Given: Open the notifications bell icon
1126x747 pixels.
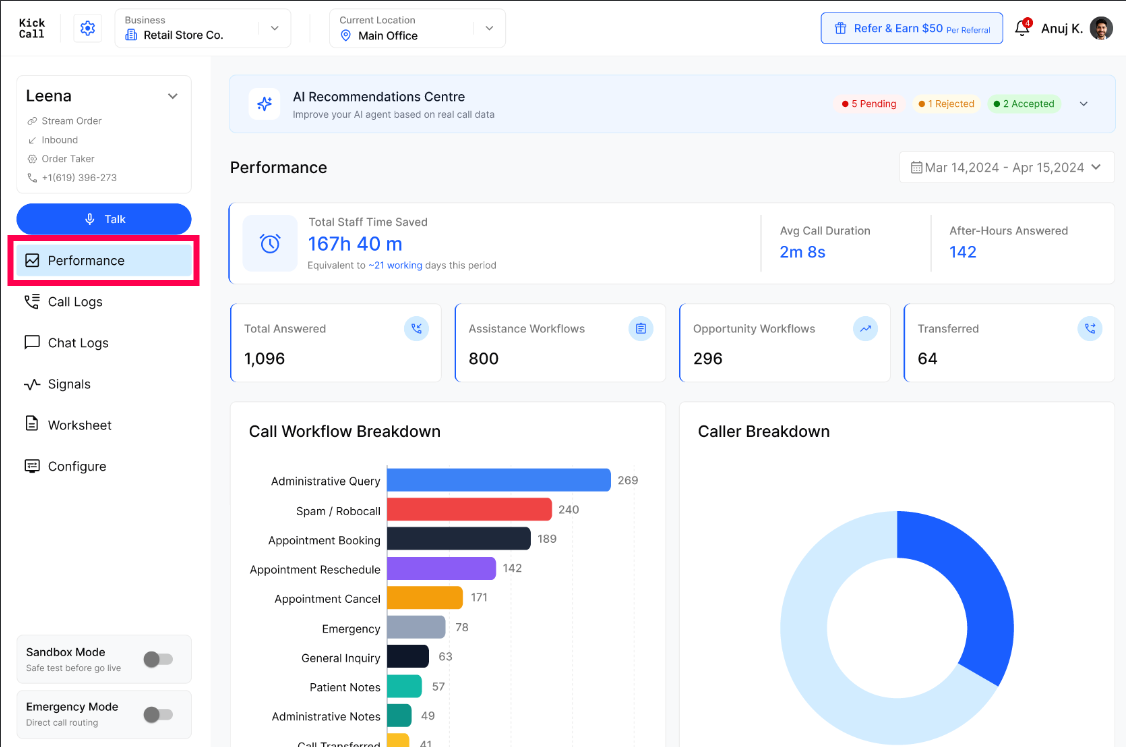Looking at the screenshot, I should (1023, 28).
